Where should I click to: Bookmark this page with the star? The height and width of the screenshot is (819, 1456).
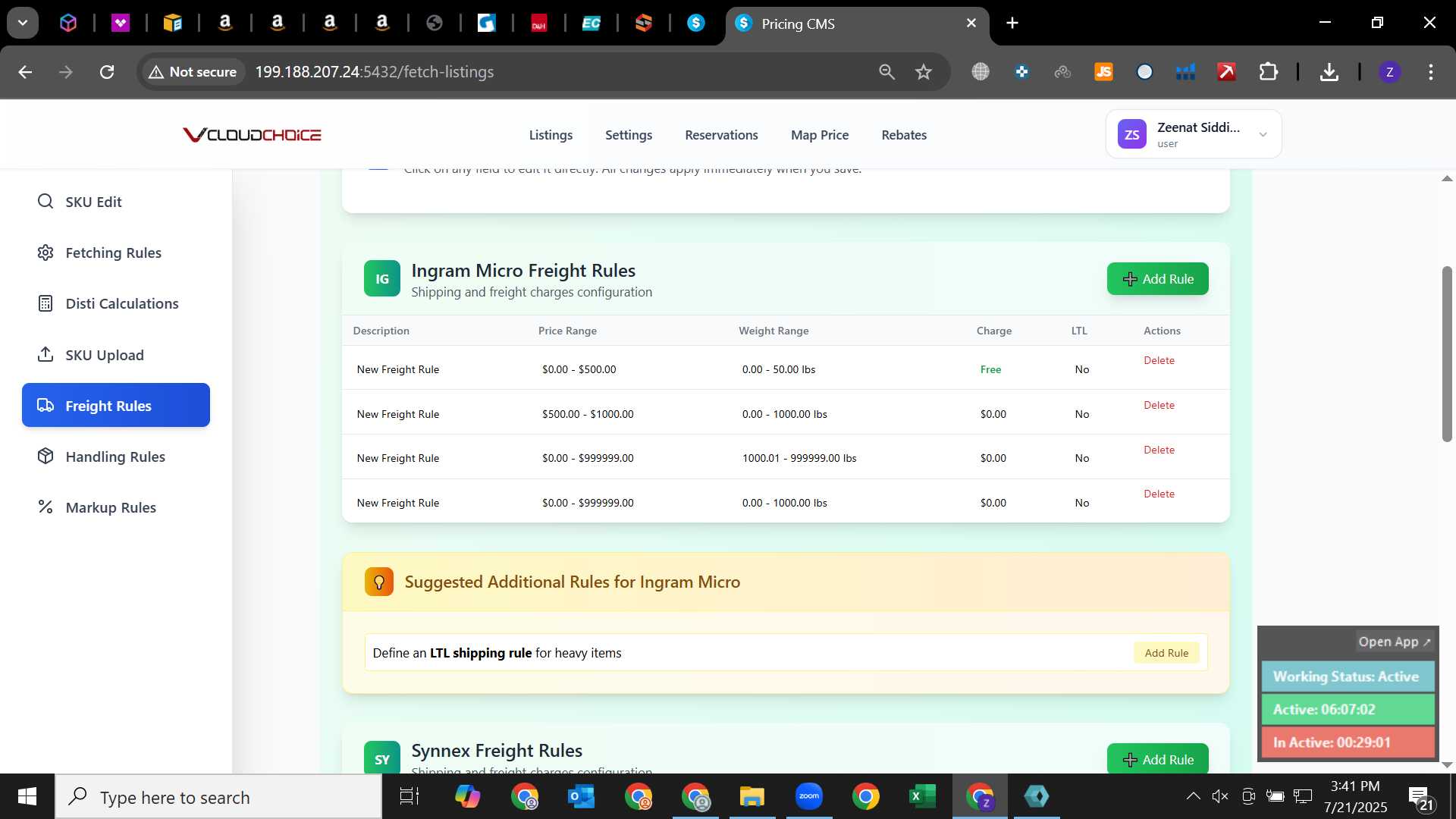pos(923,72)
